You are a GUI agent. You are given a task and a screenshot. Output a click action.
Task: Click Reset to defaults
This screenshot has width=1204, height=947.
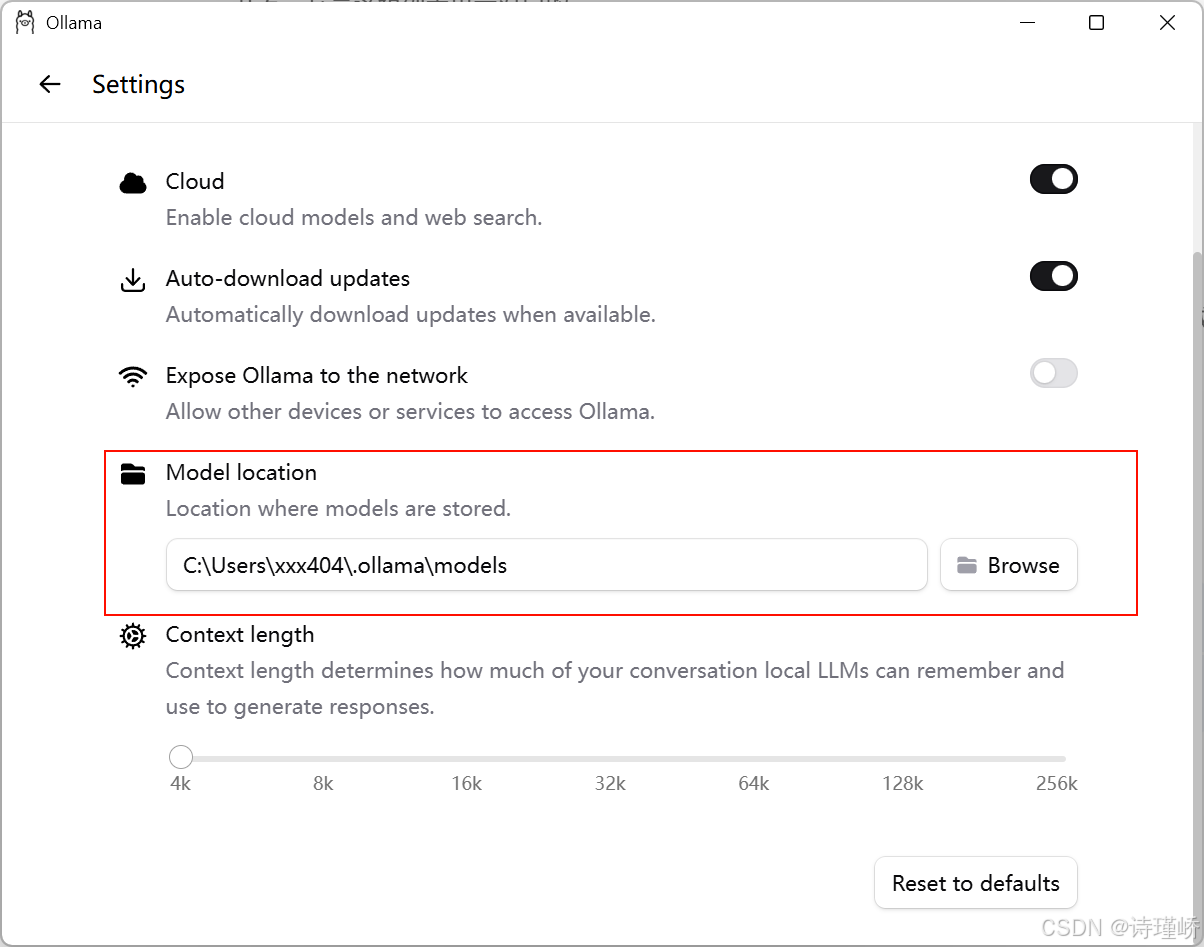pyautogui.click(x=976, y=883)
